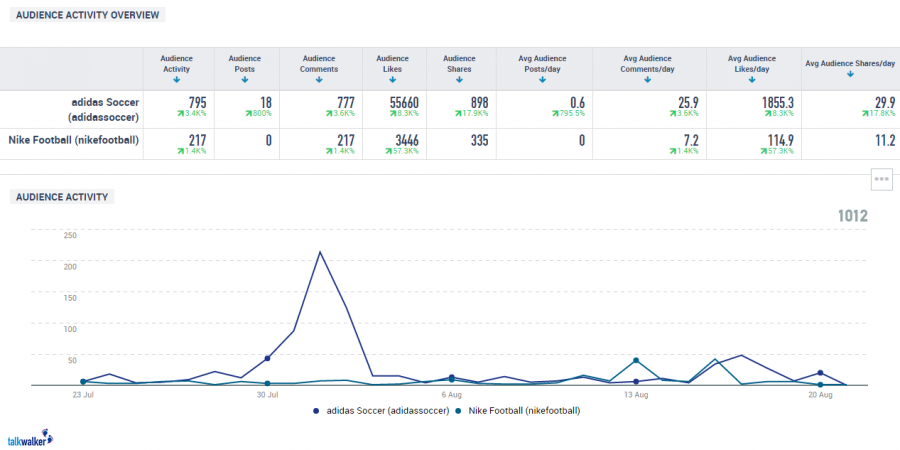Image resolution: width=900 pixels, height=450 pixels.
Task: Sort by Avg Audience Likes/day arrow
Action: point(752,80)
